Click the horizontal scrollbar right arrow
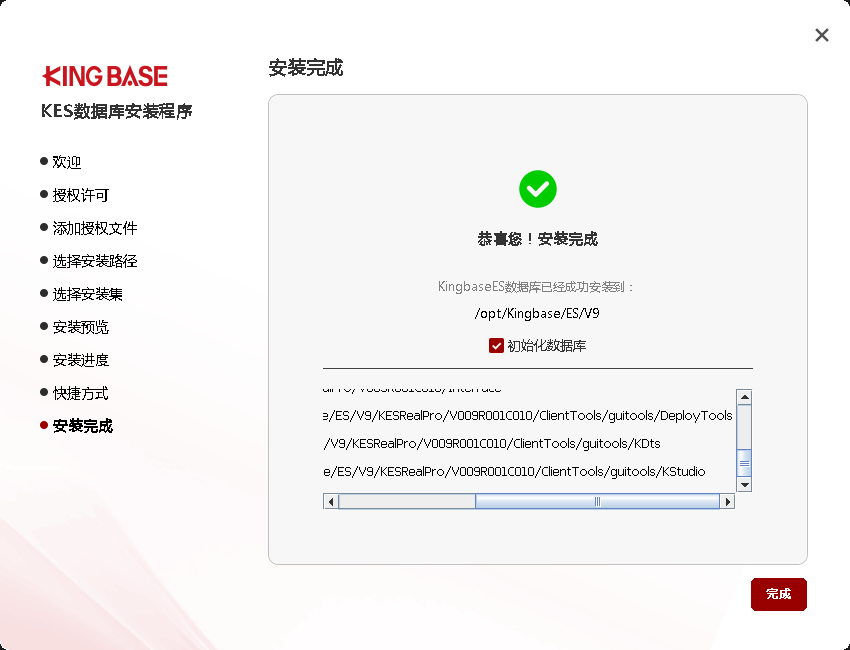This screenshot has width=850, height=650. (x=729, y=501)
